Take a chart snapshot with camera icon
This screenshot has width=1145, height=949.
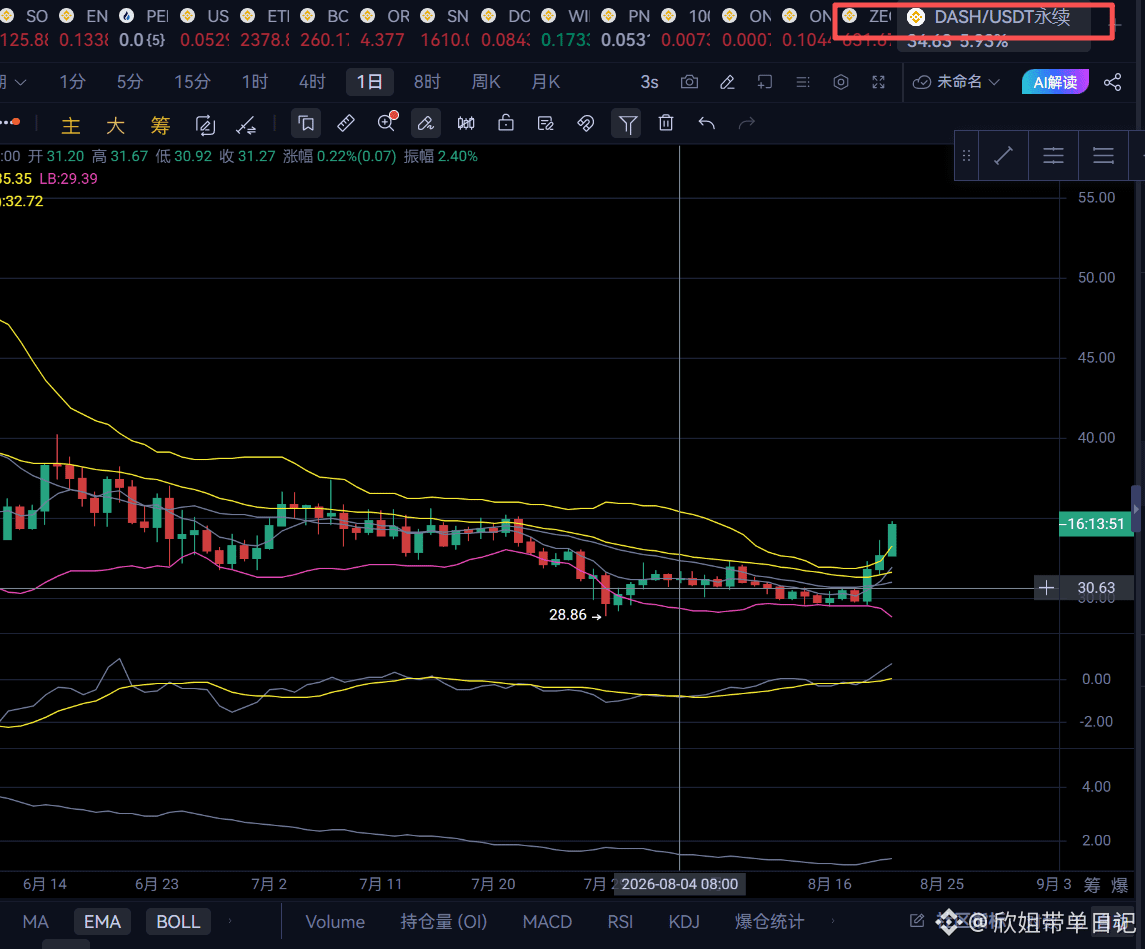click(689, 82)
